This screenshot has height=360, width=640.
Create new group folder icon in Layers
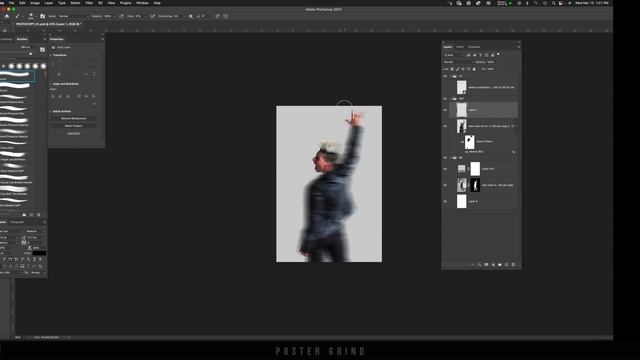point(500,264)
